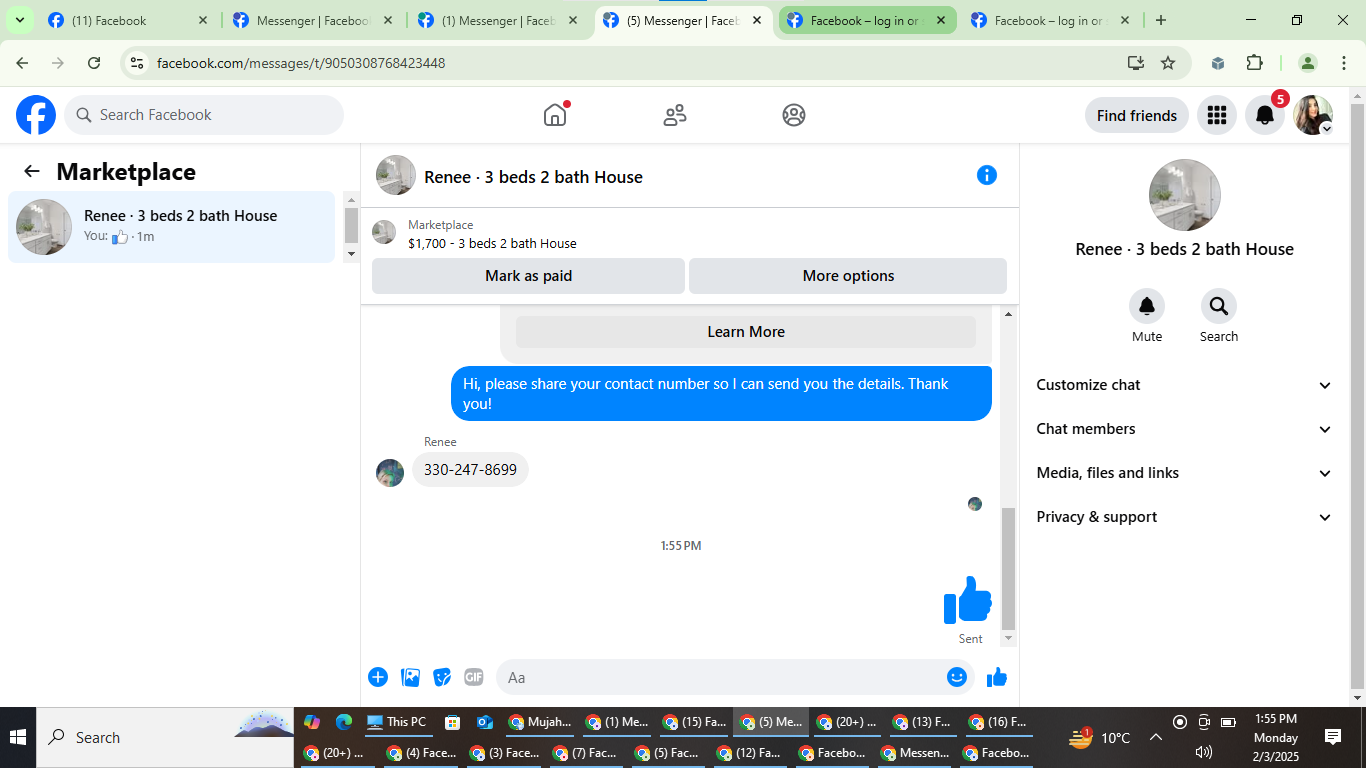This screenshot has width=1366, height=768.
Task: Open the $1,700 Marketplace listing link
Action: 492,243
